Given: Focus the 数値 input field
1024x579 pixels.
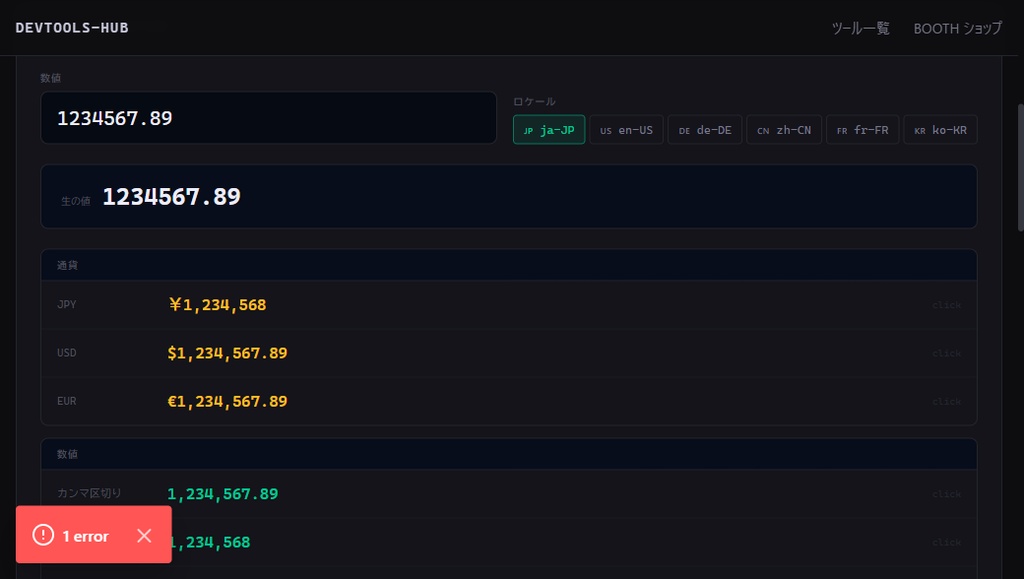Looking at the screenshot, I should click(x=268, y=118).
